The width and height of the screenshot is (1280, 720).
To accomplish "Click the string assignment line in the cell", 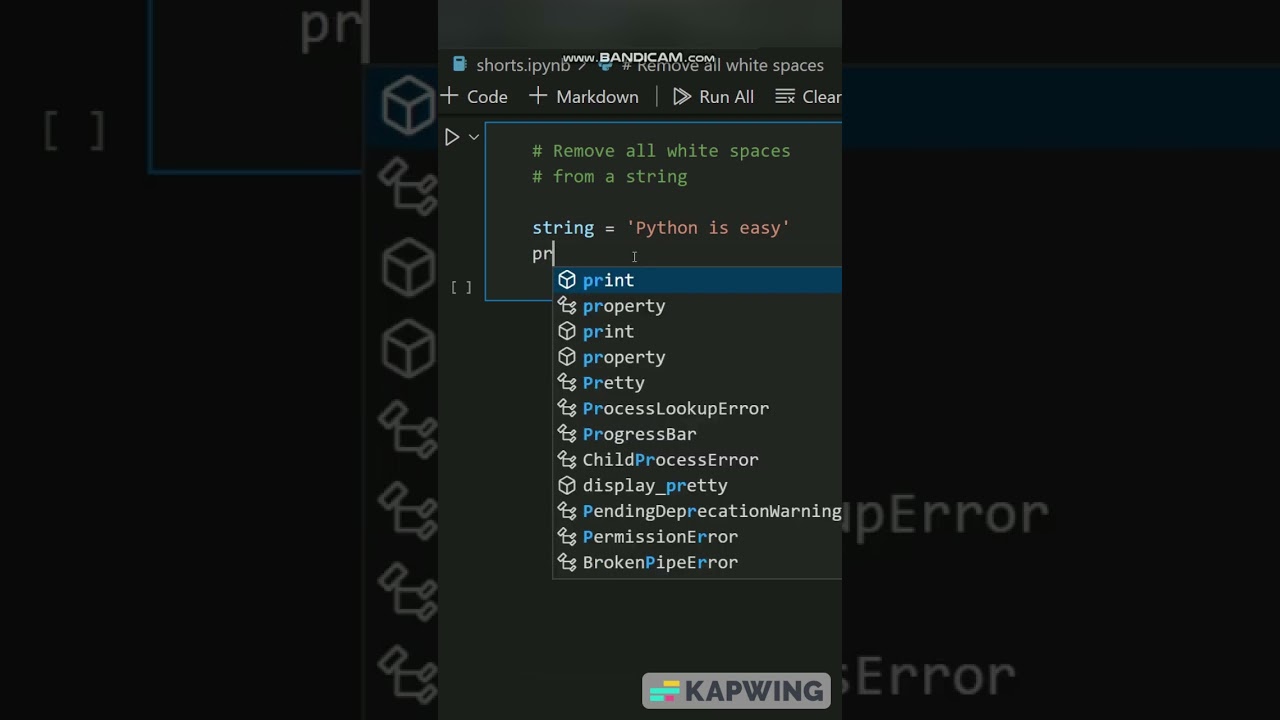I will (661, 228).
